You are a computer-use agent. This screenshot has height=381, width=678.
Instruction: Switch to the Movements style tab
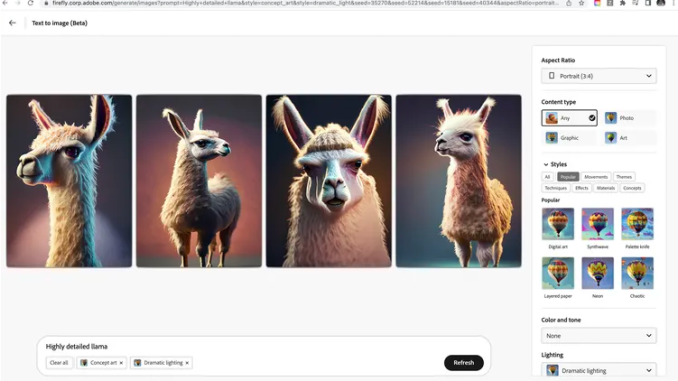click(596, 177)
